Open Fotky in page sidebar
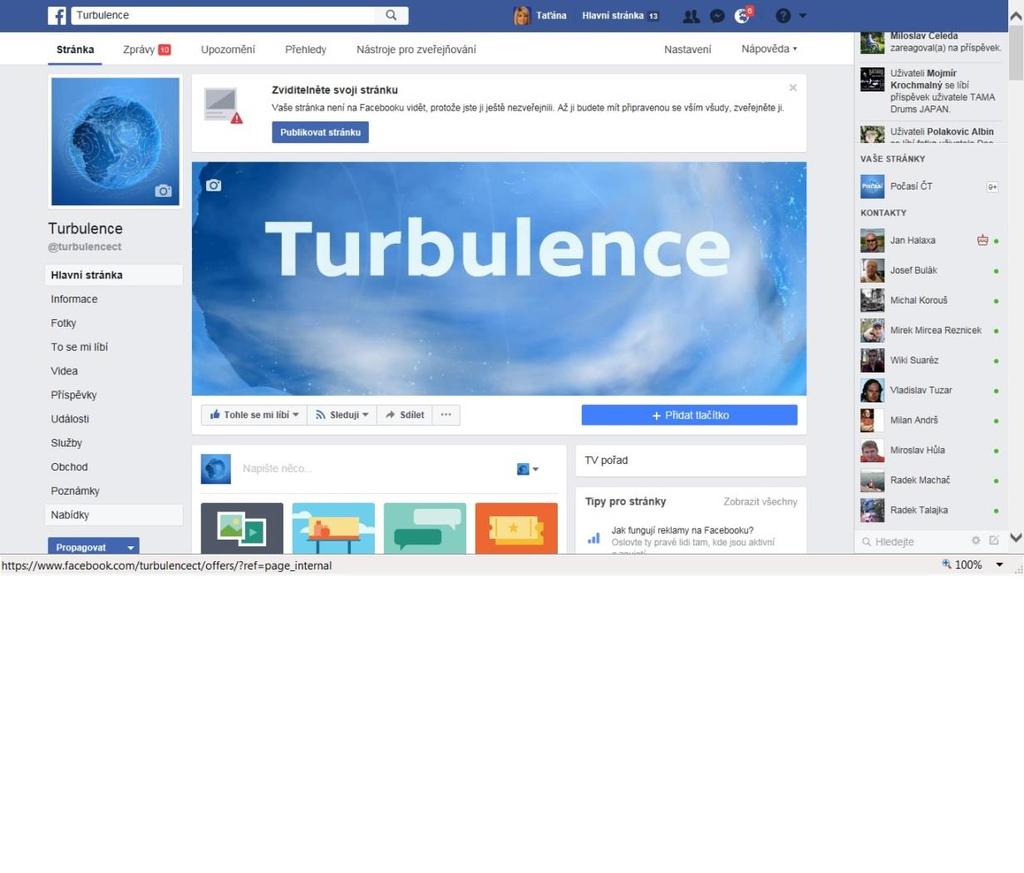This screenshot has height=873, width=1024. coord(63,323)
